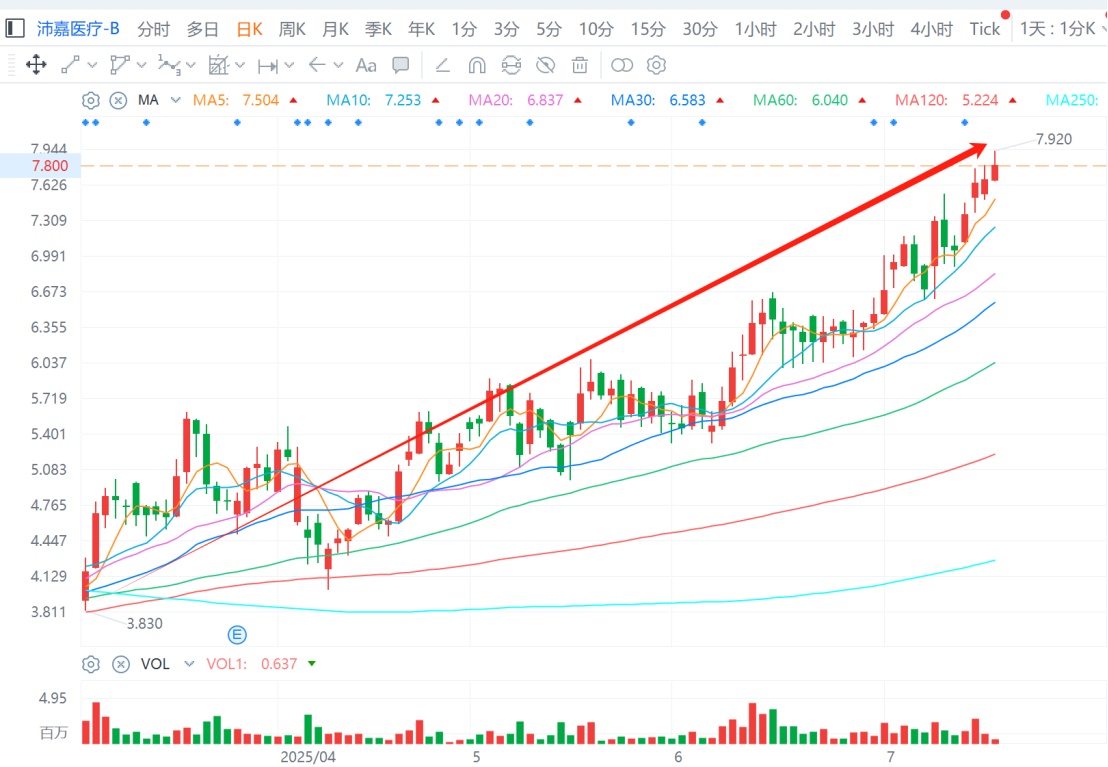Select the polygon shape drawing tool
The width and height of the screenshot is (1108, 767).
(x=119, y=65)
